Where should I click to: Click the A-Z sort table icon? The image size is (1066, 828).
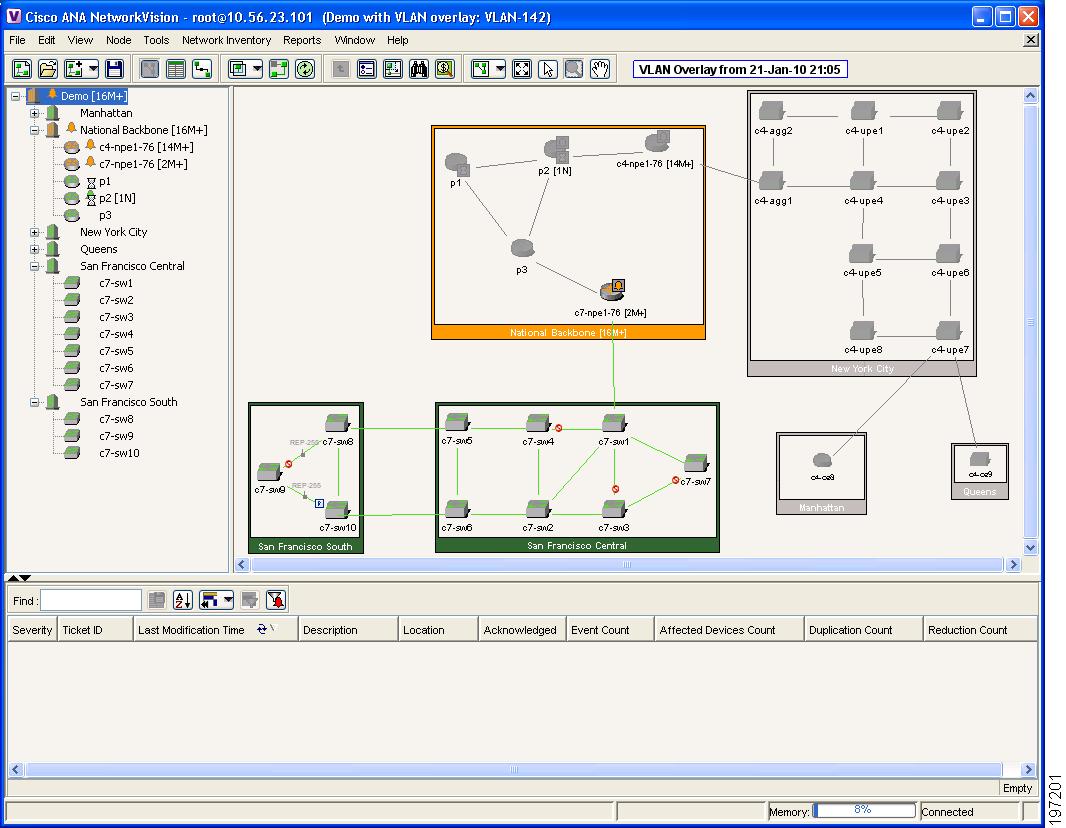coord(183,600)
